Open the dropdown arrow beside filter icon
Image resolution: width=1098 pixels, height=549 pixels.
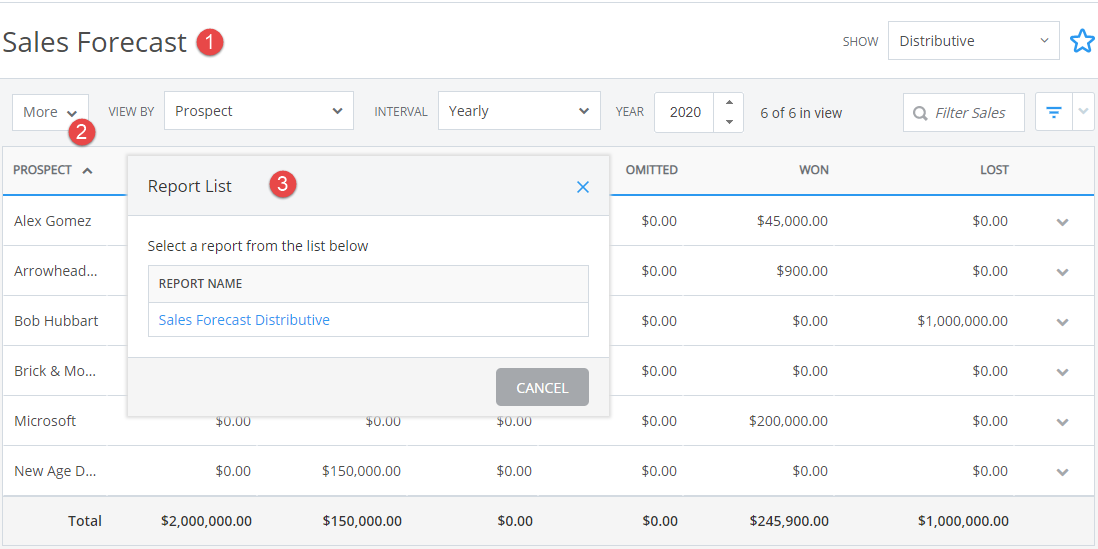tap(1083, 112)
